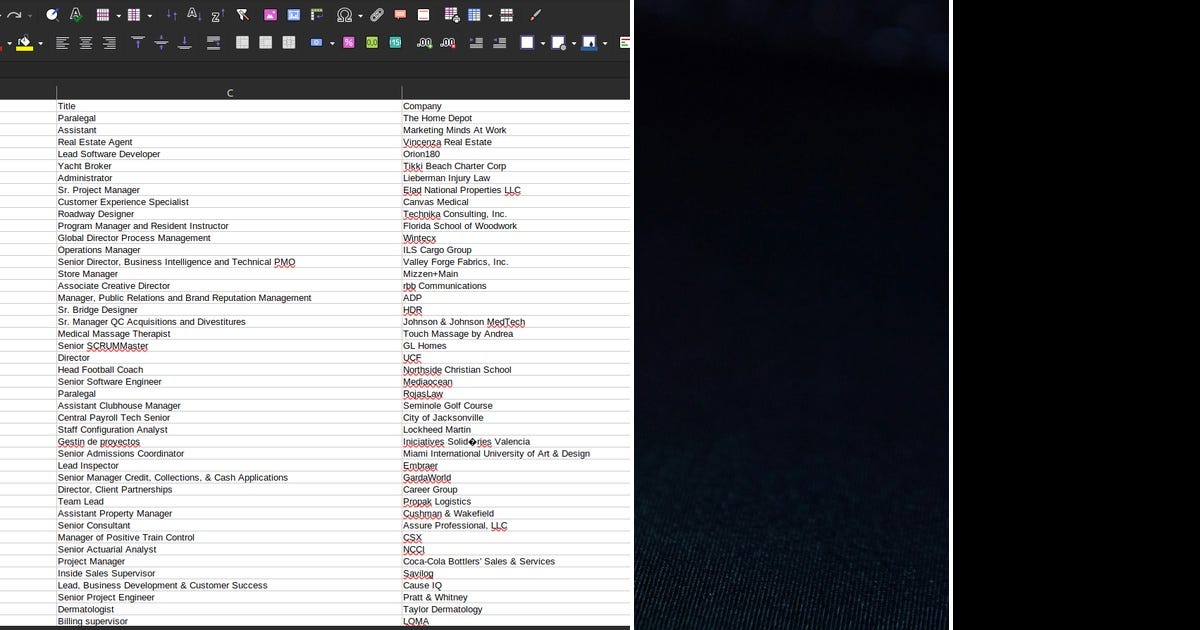
Task: Insert a comment using the comment icon
Action: [x=400, y=15]
